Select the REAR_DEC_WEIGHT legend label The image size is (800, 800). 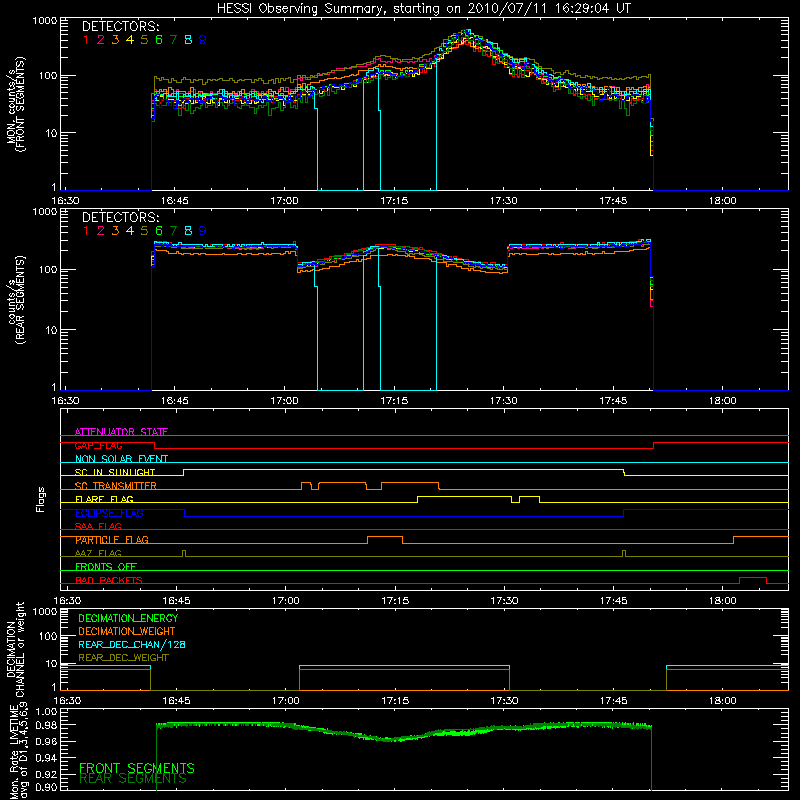[x=123, y=658]
